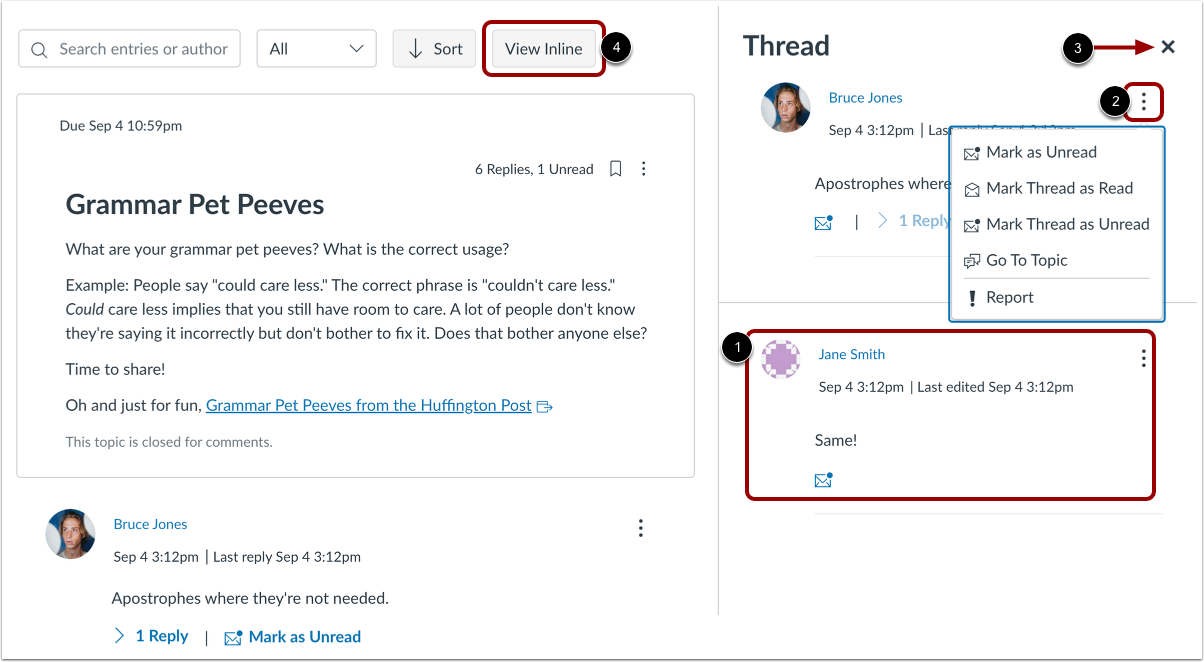
Task: Click inside the Search entries or author field
Action: (x=140, y=48)
